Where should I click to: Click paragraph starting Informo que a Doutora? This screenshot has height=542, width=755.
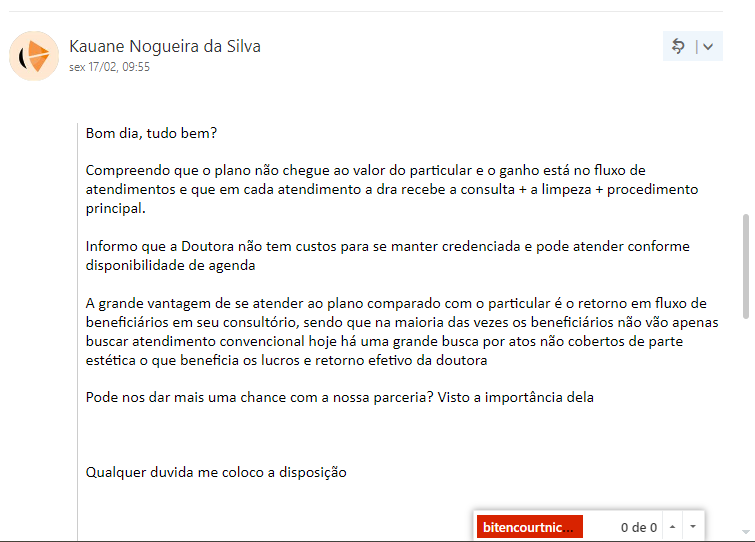pos(388,256)
